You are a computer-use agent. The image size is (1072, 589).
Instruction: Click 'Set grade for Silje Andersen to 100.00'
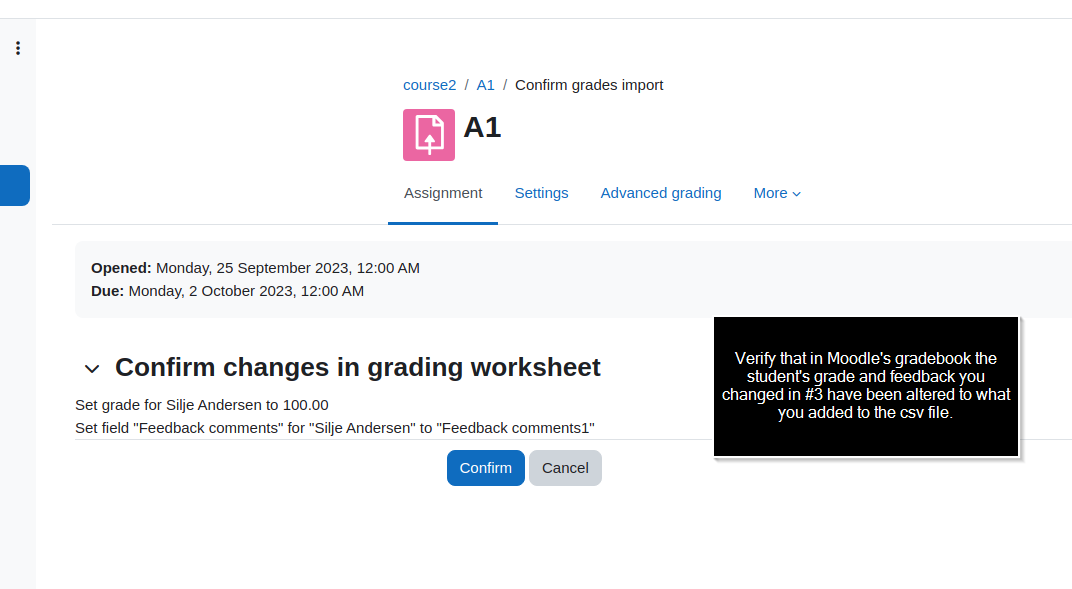click(x=202, y=405)
